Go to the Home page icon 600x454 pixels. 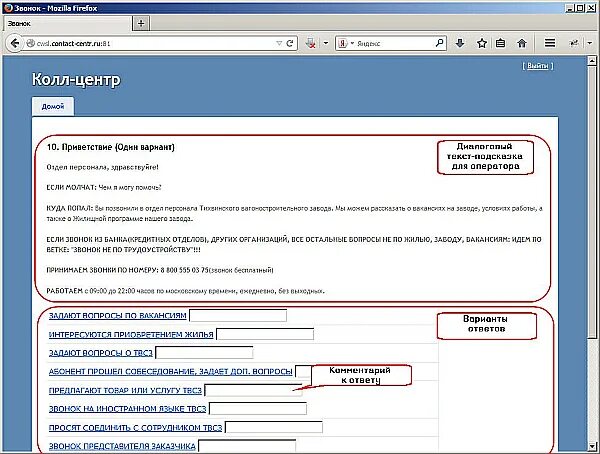point(522,43)
